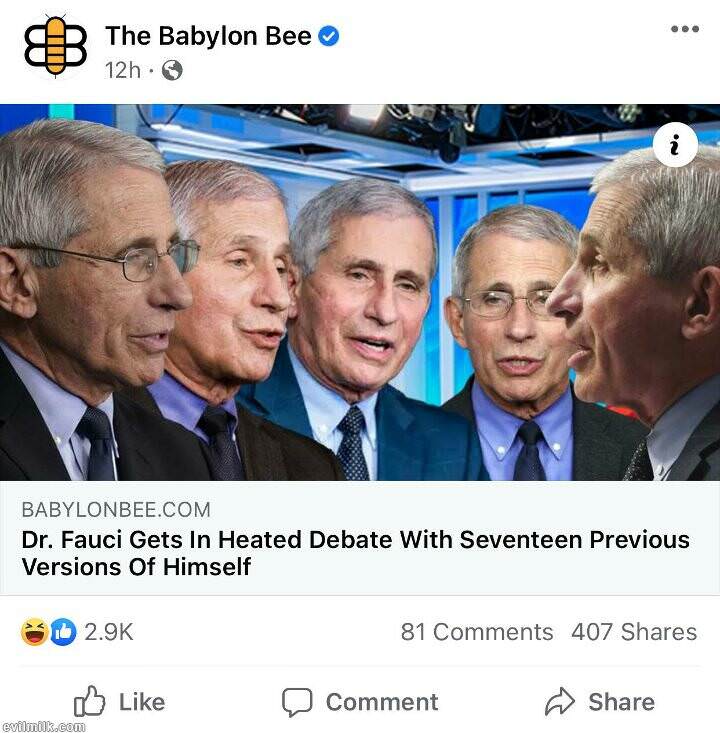Open The Babylon Bee page name
720x733 pixels.
[x=208, y=36]
